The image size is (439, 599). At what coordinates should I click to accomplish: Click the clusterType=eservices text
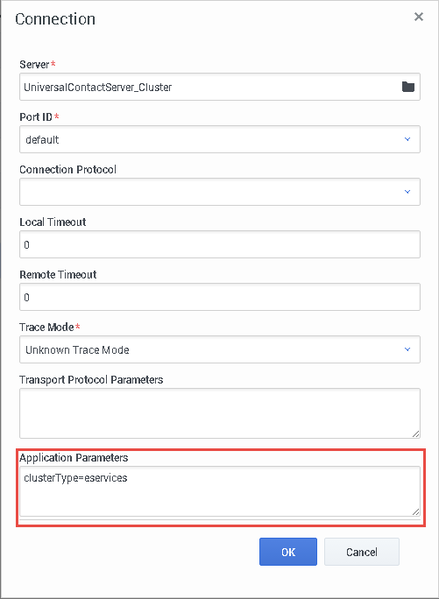tap(75, 478)
